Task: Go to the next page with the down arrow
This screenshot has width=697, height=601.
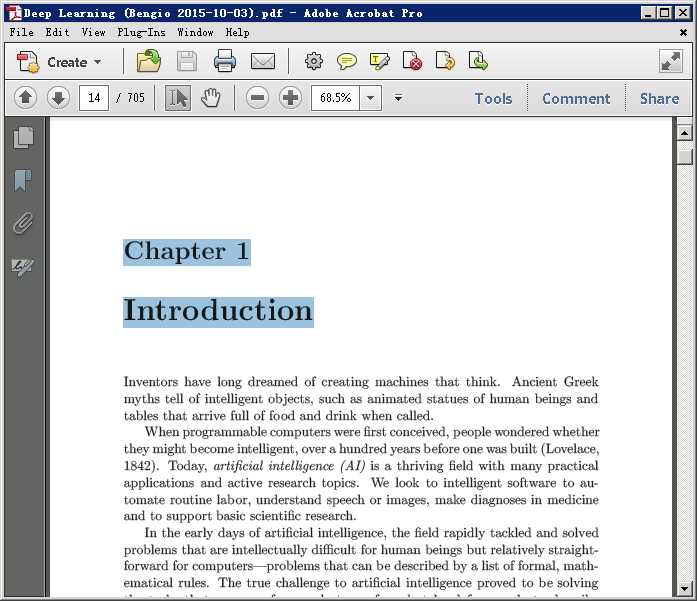Action: pyautogui.click(x=58, y=97)
